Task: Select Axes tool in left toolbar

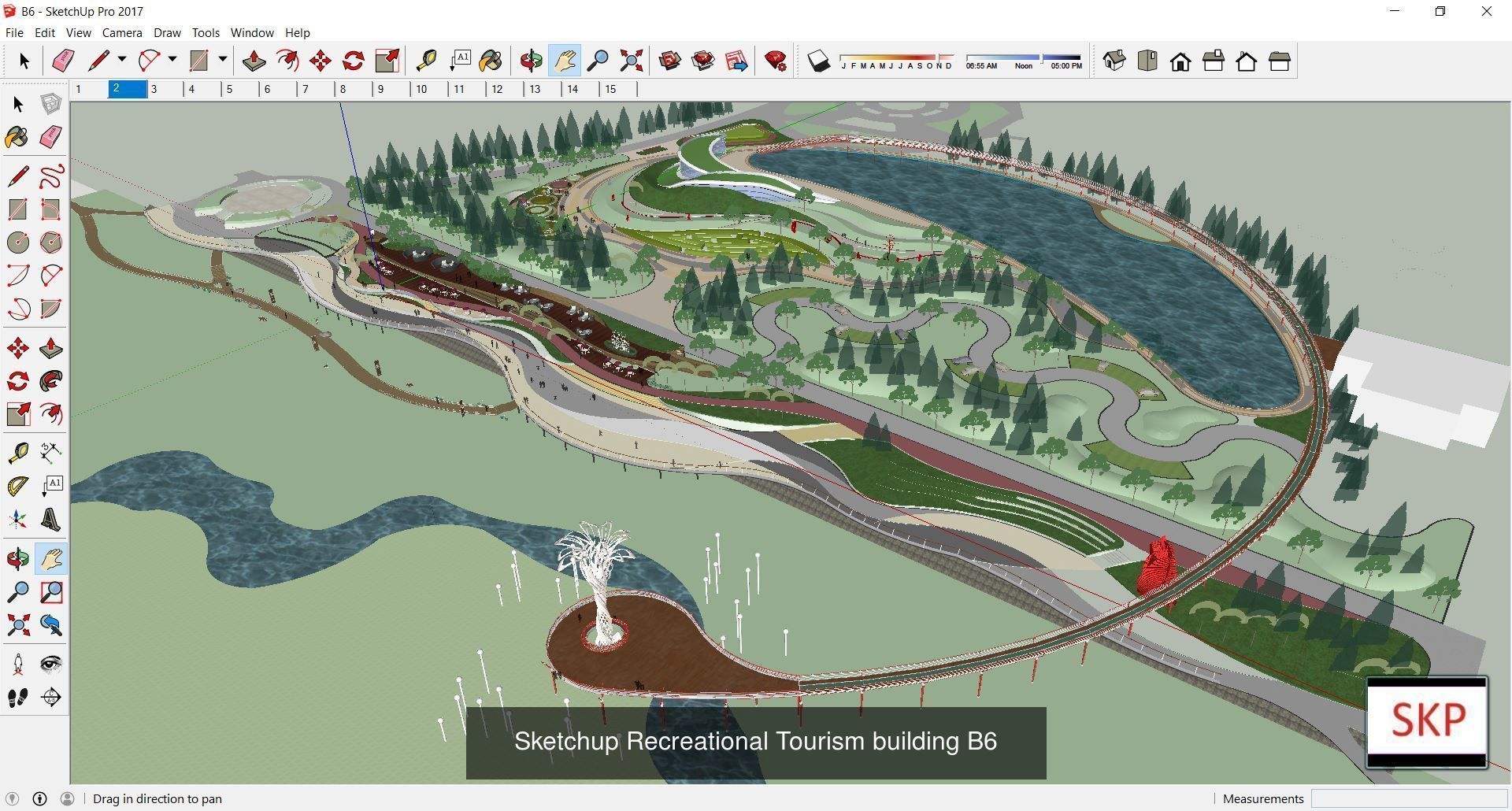Action: click(18, 520)
